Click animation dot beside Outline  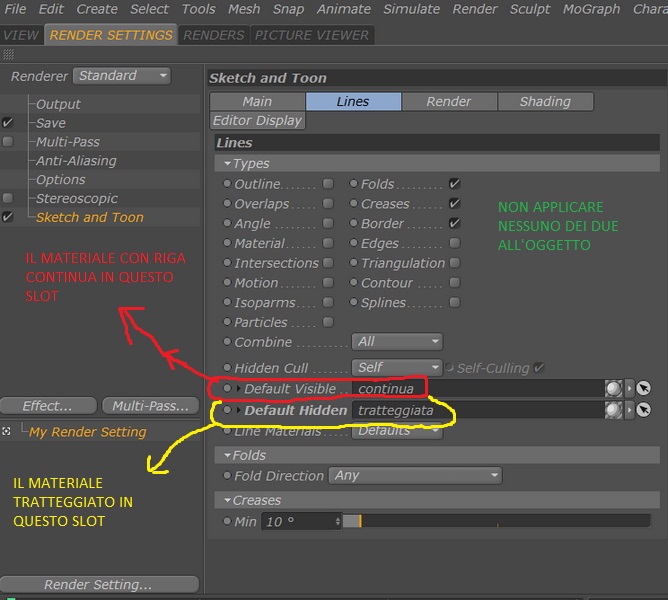coord(227,184)
